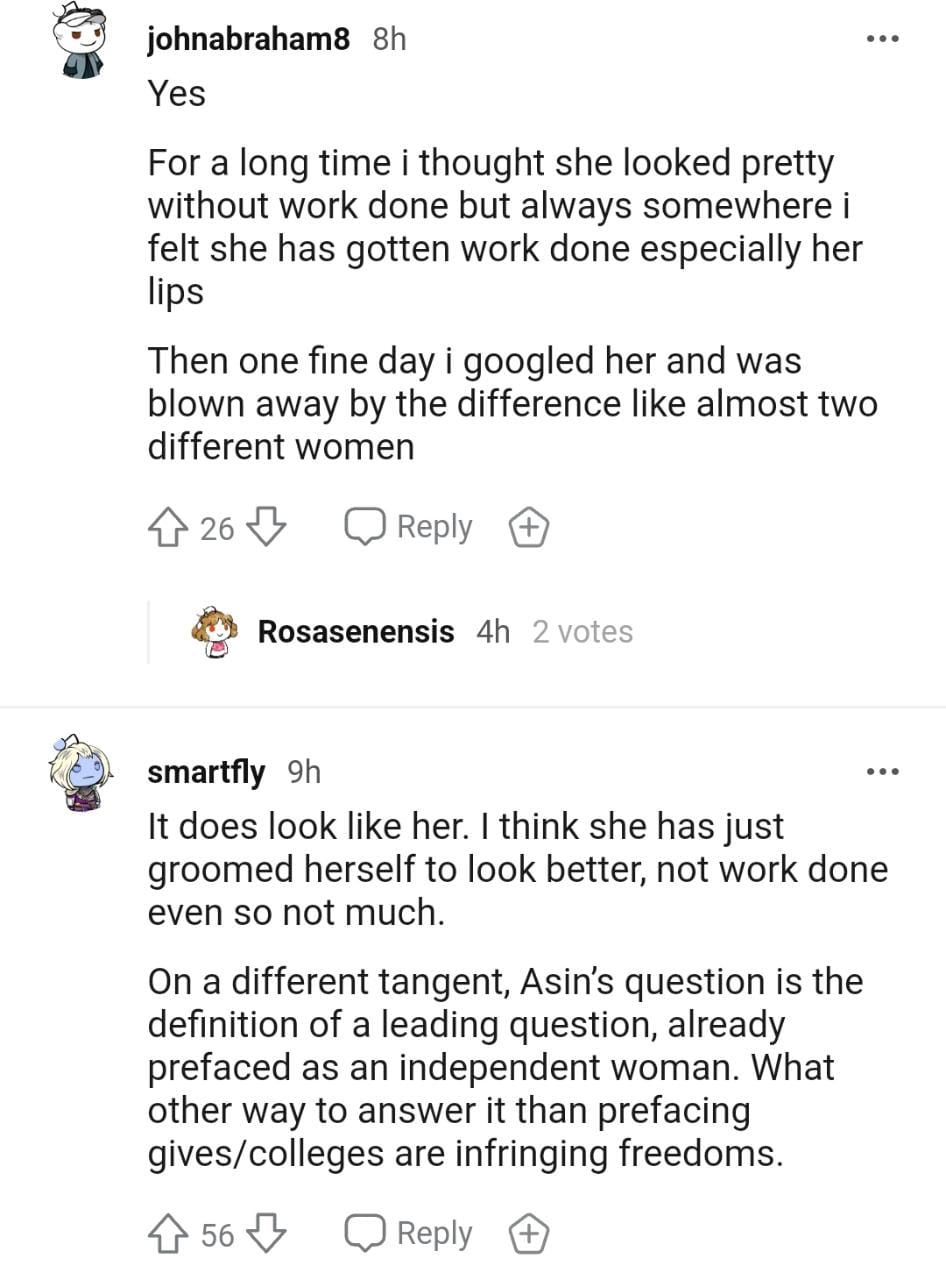The width and height of the screenshot is (946, 1280).
Task: Open the three-dot menu on johnabraham8's comment
Action: pyautogui.click(x=883, y=39)
